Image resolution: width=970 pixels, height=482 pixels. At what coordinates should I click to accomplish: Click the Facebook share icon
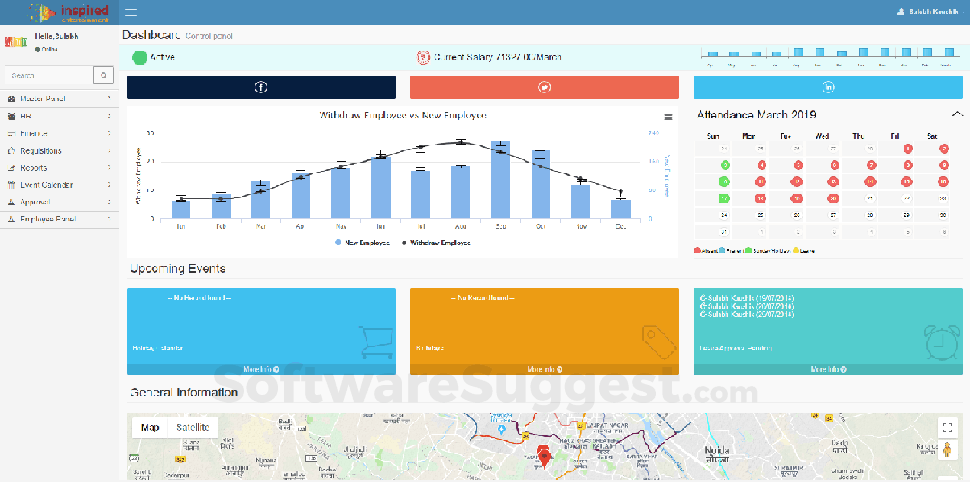tap(261, 88)
